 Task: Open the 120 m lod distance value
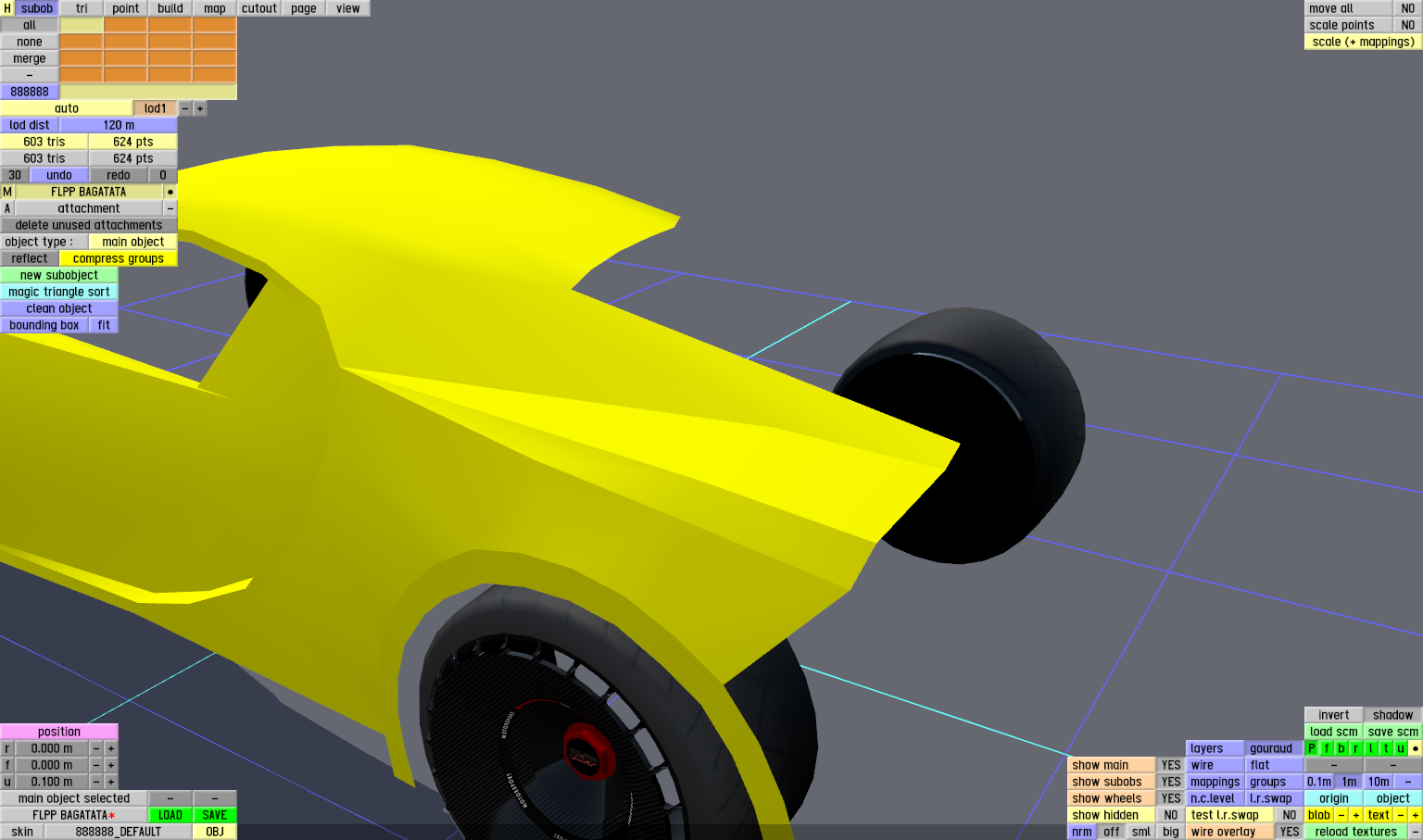(x=119, y=125)
